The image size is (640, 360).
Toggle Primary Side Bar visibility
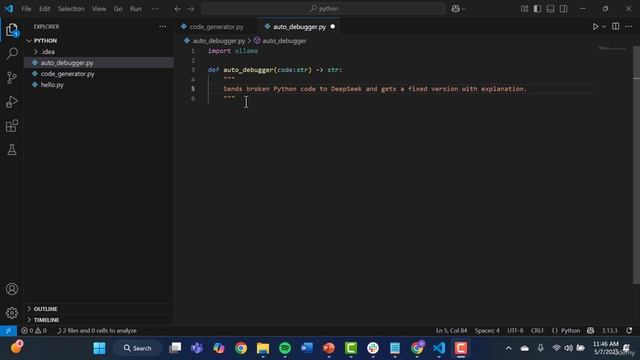tap(538, 9)
